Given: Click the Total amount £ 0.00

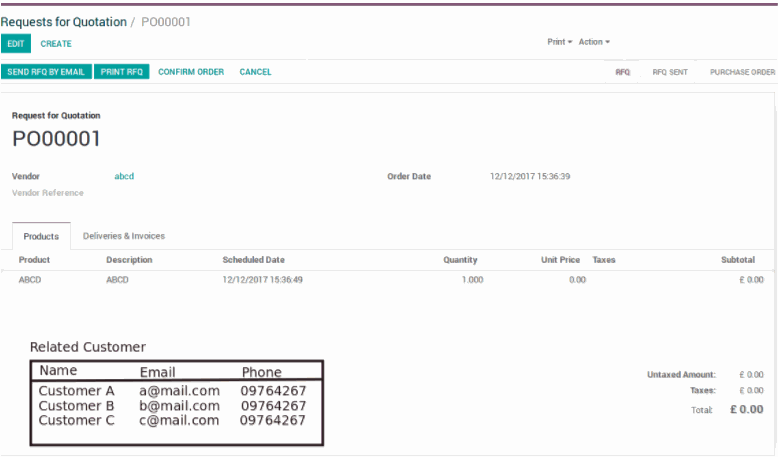Looking at the screenshot, I should coord(747,409).
